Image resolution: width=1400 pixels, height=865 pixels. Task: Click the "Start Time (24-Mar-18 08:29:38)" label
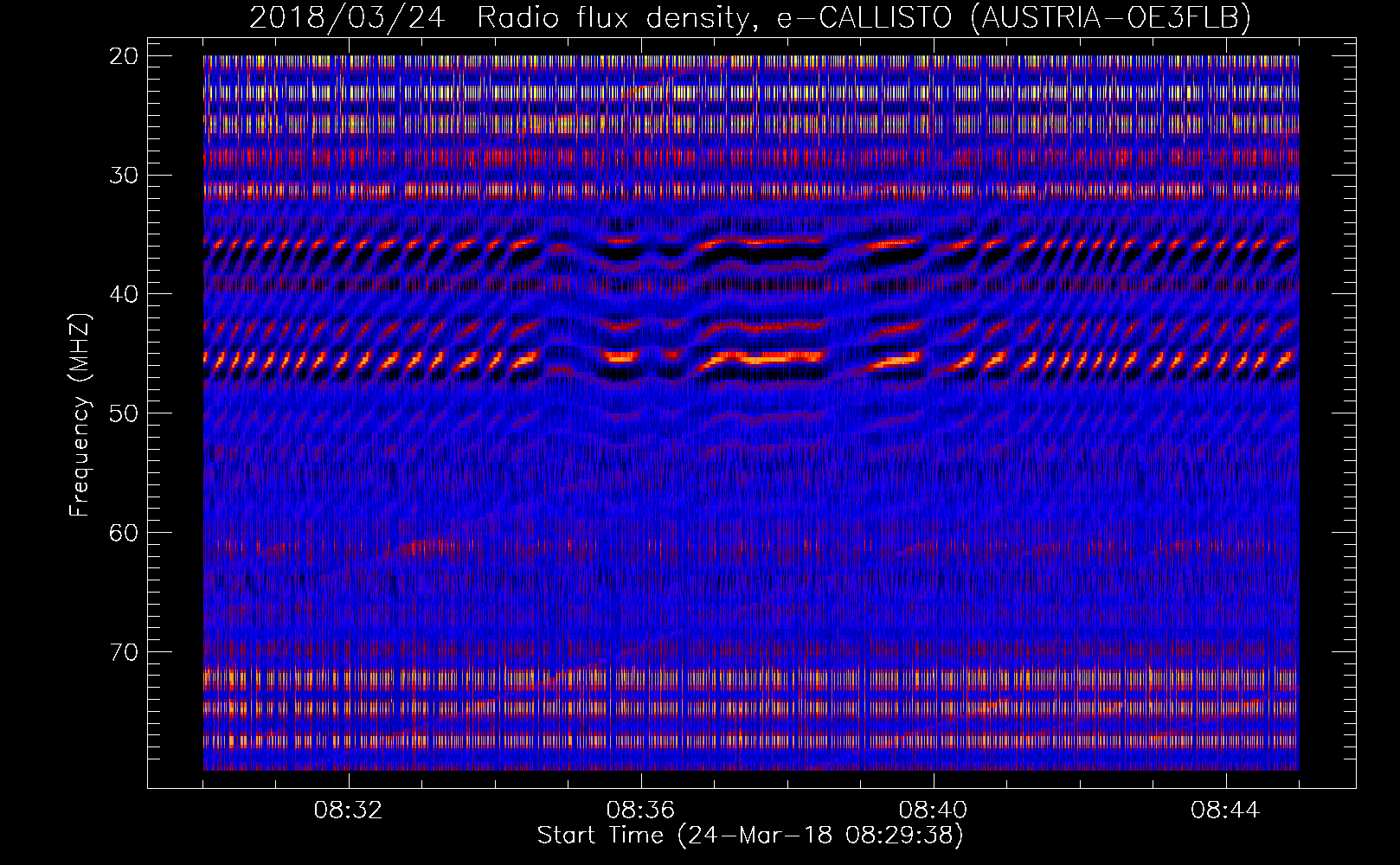pos(750,836)
